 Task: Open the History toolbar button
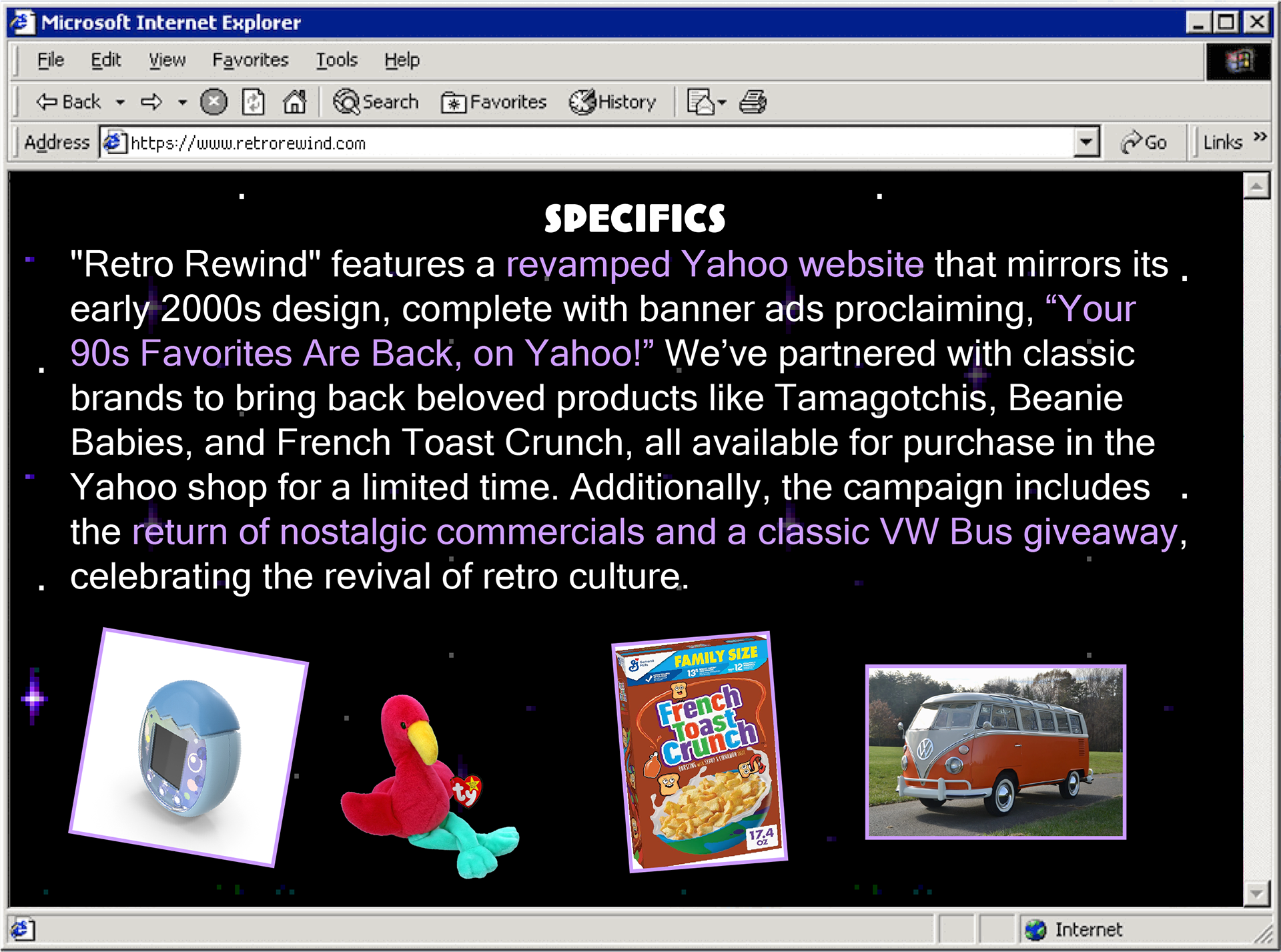[612, 102]
